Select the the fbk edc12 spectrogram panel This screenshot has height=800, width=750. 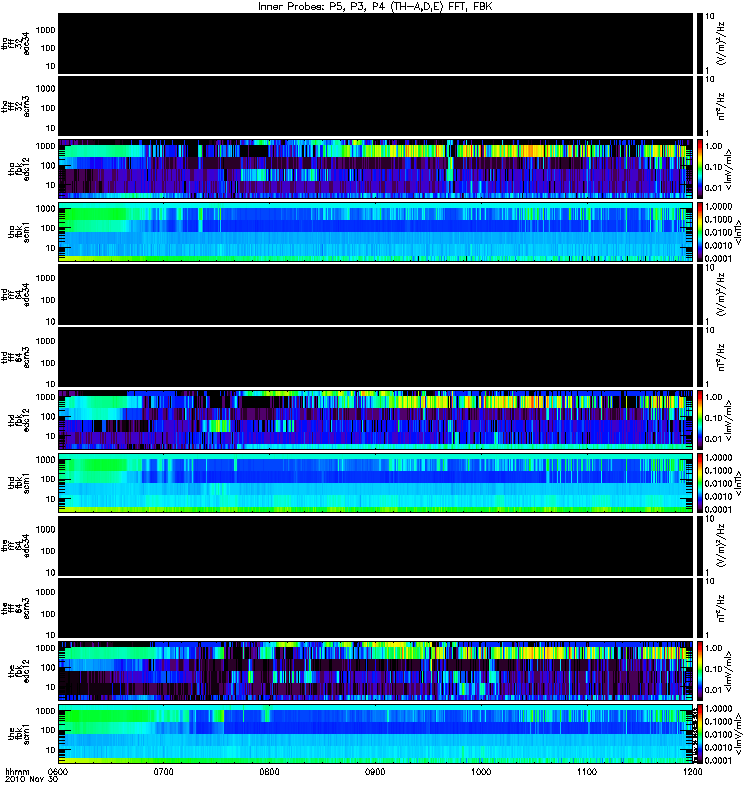pos(376,671)
